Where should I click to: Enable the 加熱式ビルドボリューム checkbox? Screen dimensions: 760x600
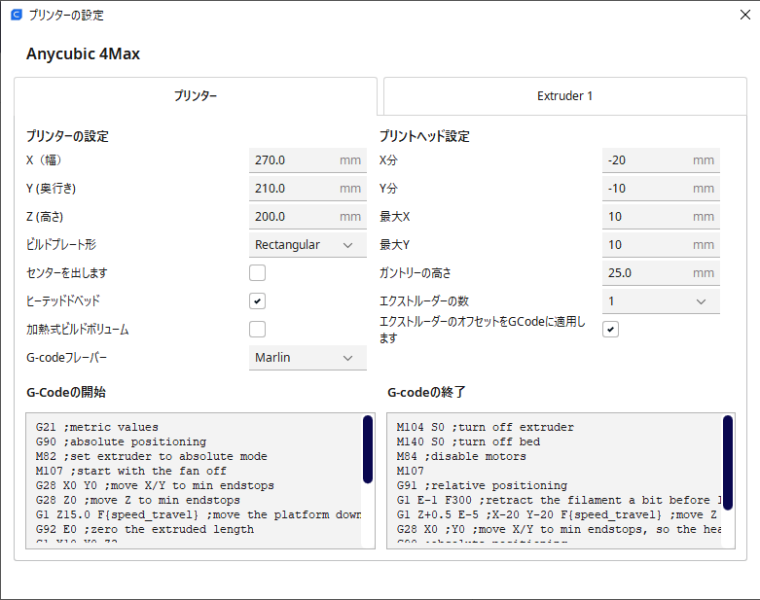(x=257, y=329)
